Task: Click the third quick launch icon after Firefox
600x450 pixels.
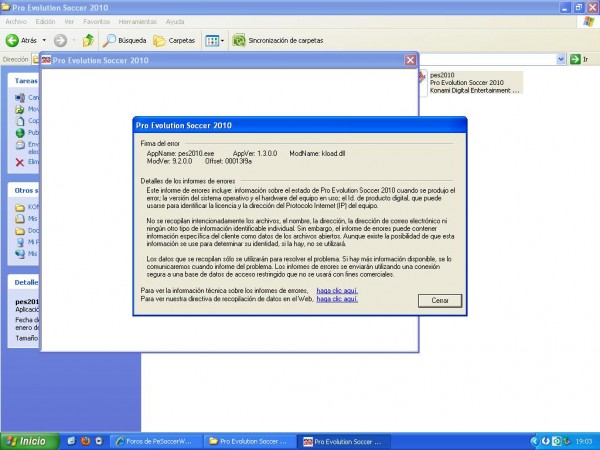Action: [x=99, y=441]
